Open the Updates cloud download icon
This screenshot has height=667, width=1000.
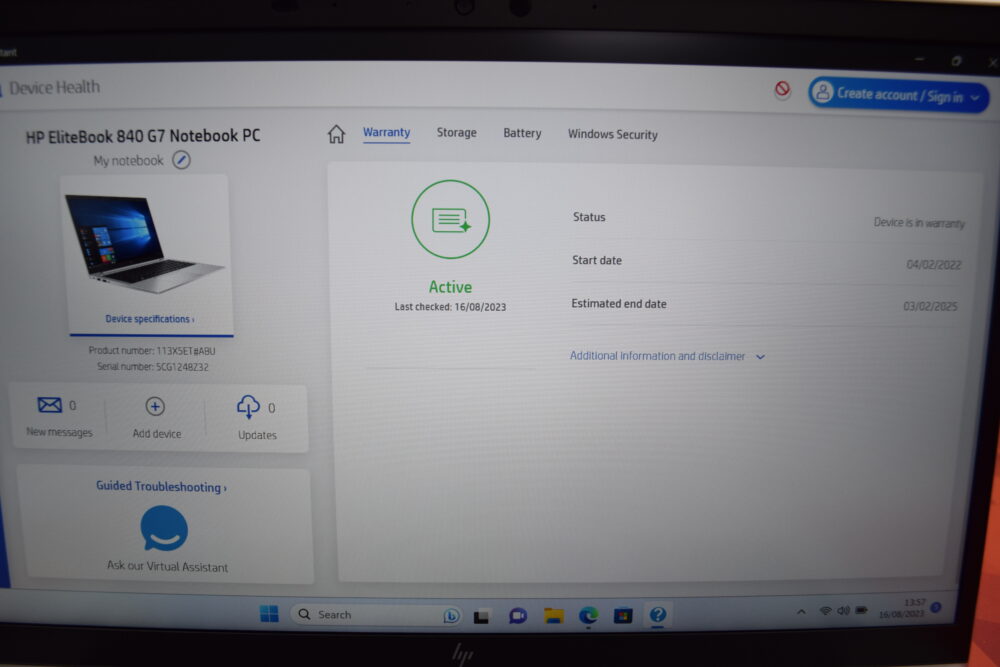click(248, 406)
